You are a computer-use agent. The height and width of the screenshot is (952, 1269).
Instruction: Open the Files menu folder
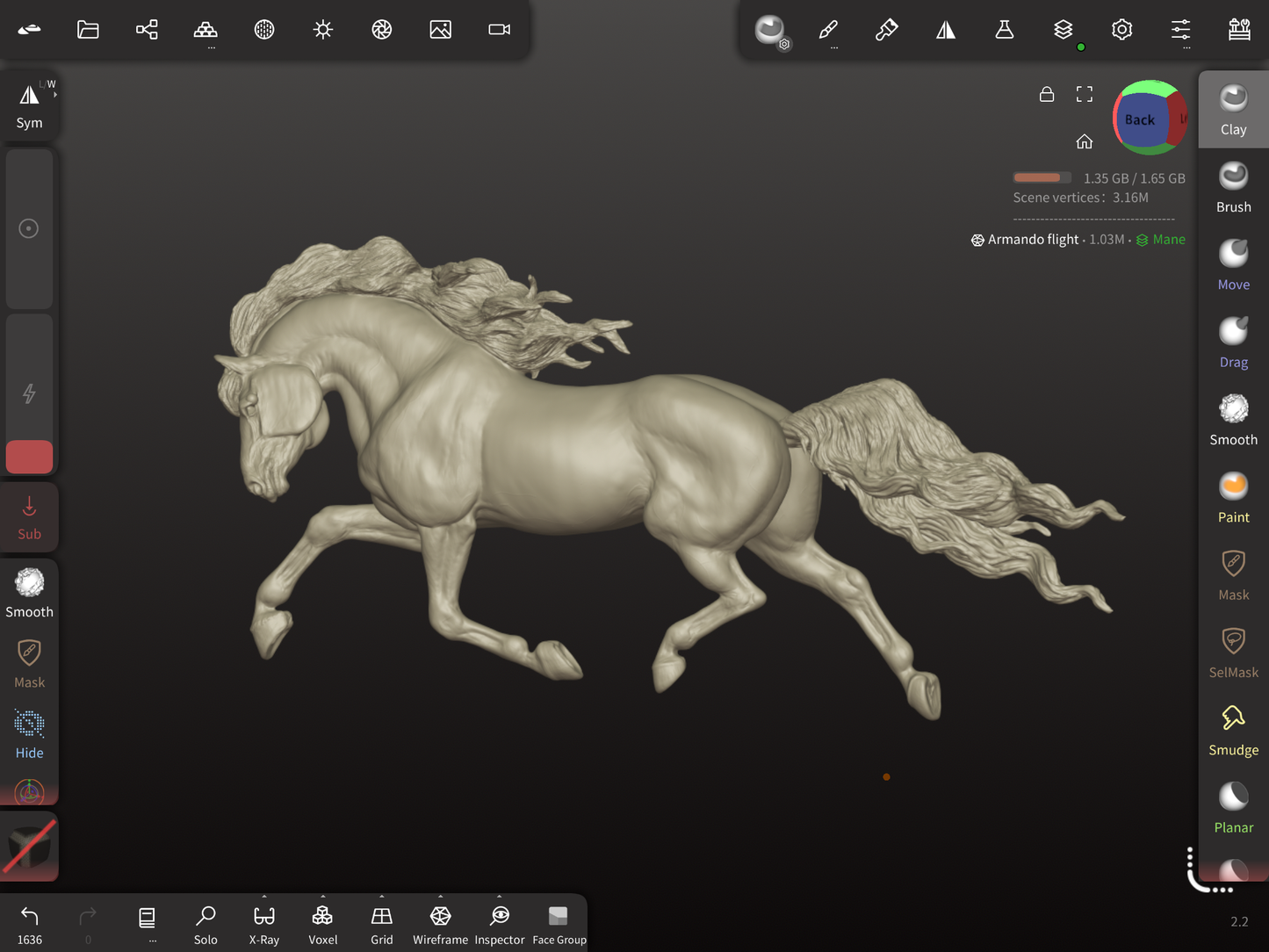click(88, 30)
